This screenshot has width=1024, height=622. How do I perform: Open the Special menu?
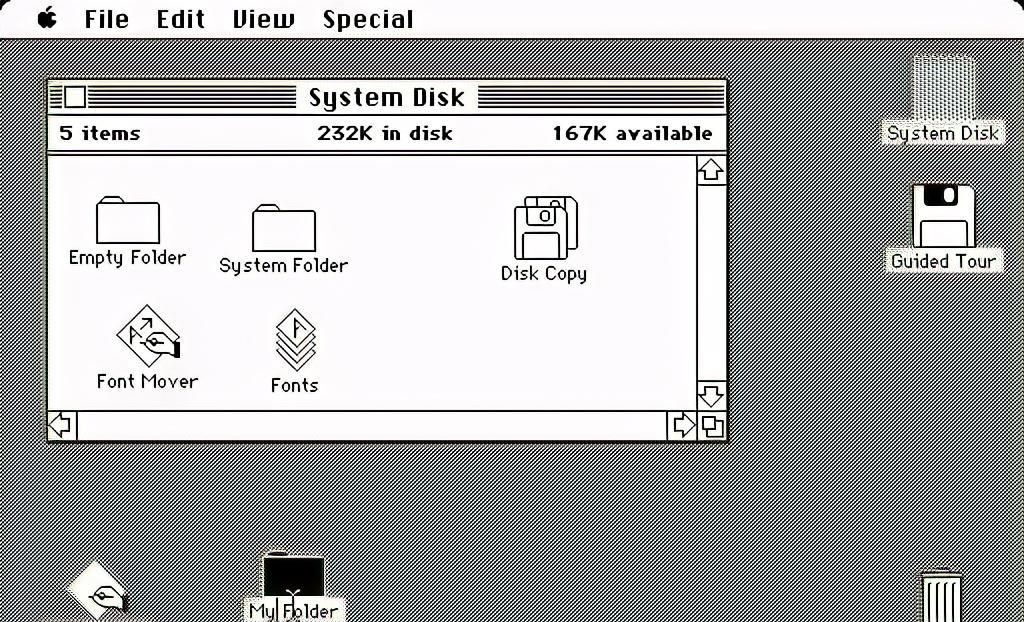(368, 20)
